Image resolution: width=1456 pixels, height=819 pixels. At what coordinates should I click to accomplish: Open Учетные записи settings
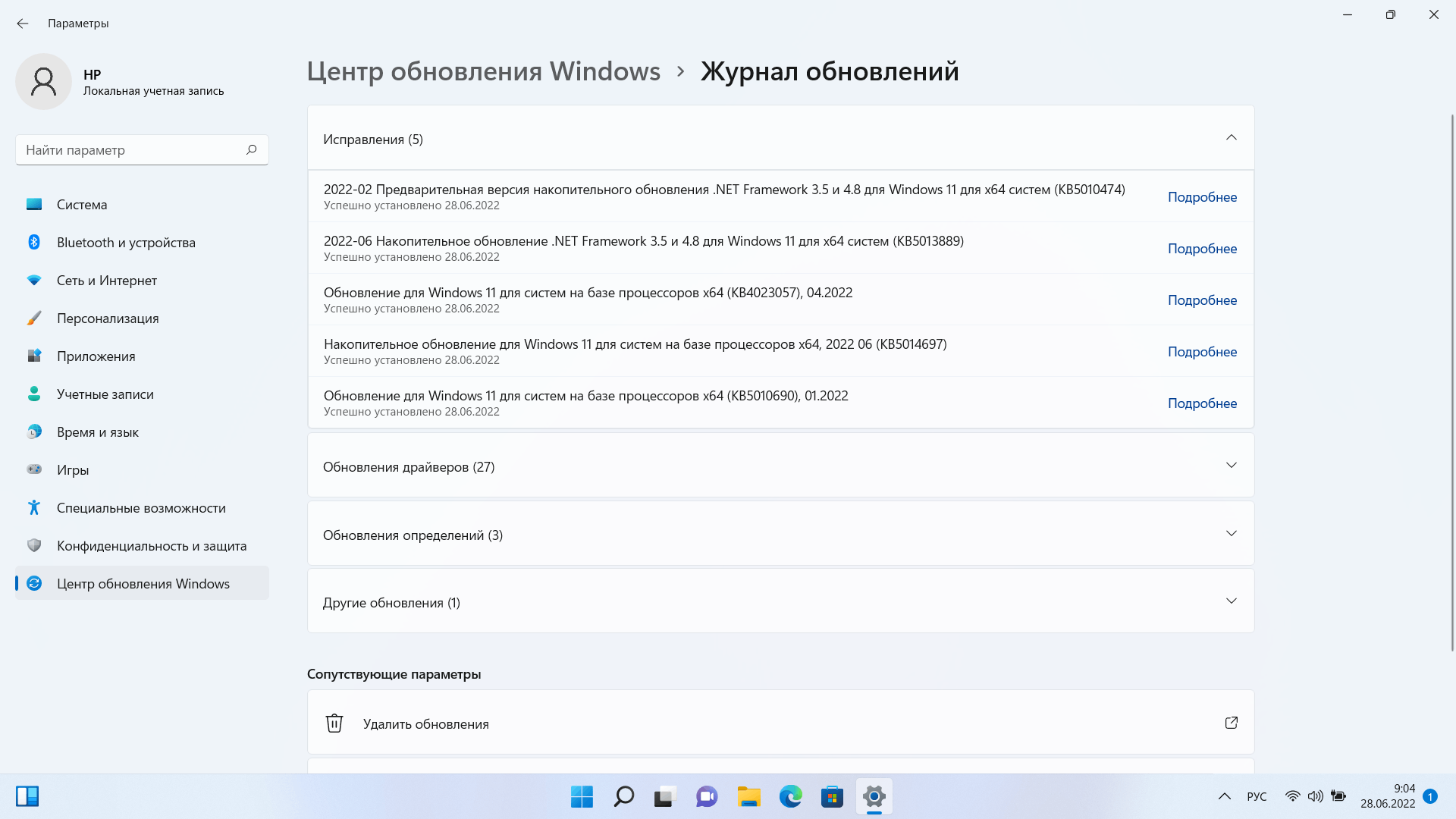coord(142,394)
